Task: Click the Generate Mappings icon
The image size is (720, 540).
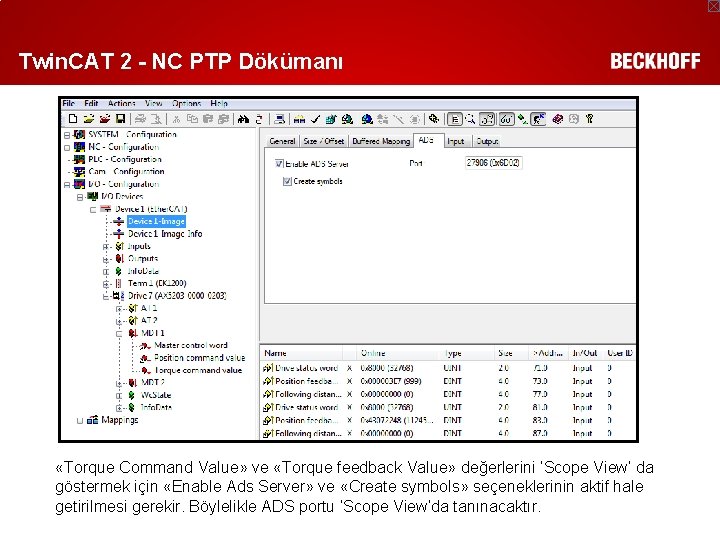Action: 299,119
